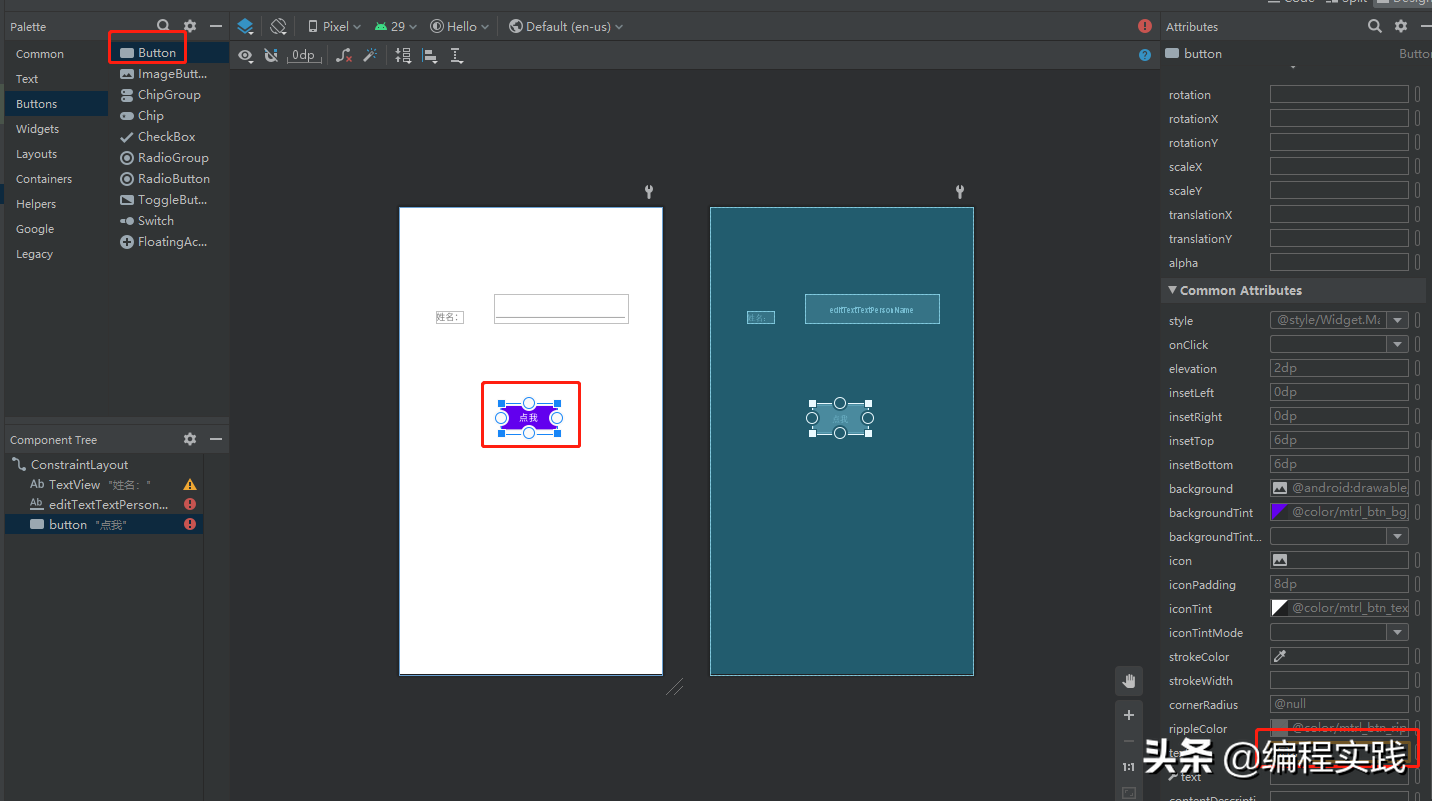Select ToggleButton in the palette list
The width and height of the screenshot is (1432, 801).
pyautogui.click(x=168, y=200)
